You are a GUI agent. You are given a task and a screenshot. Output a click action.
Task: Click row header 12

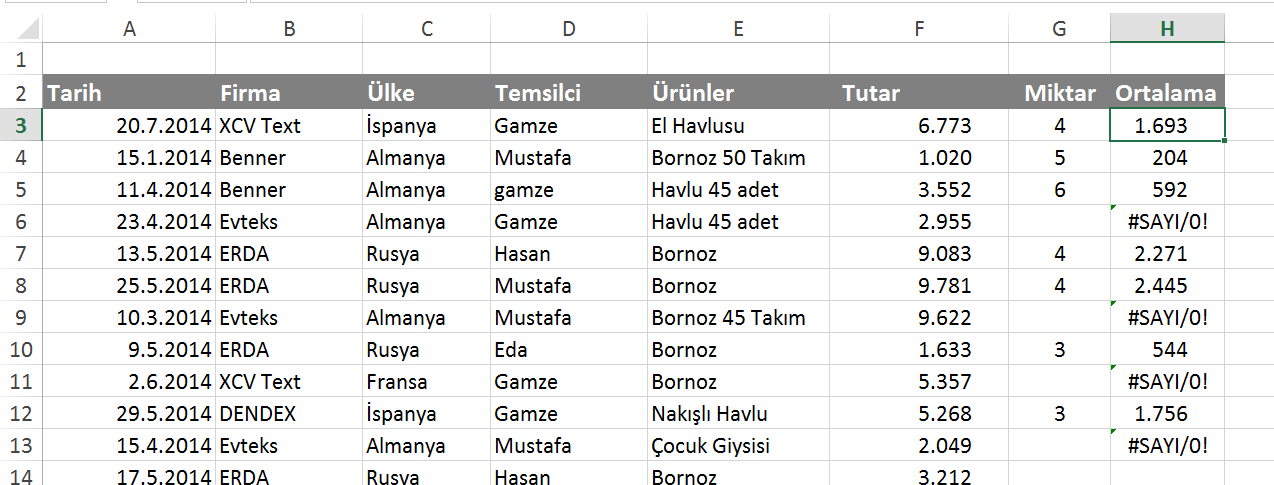[21, 414]
